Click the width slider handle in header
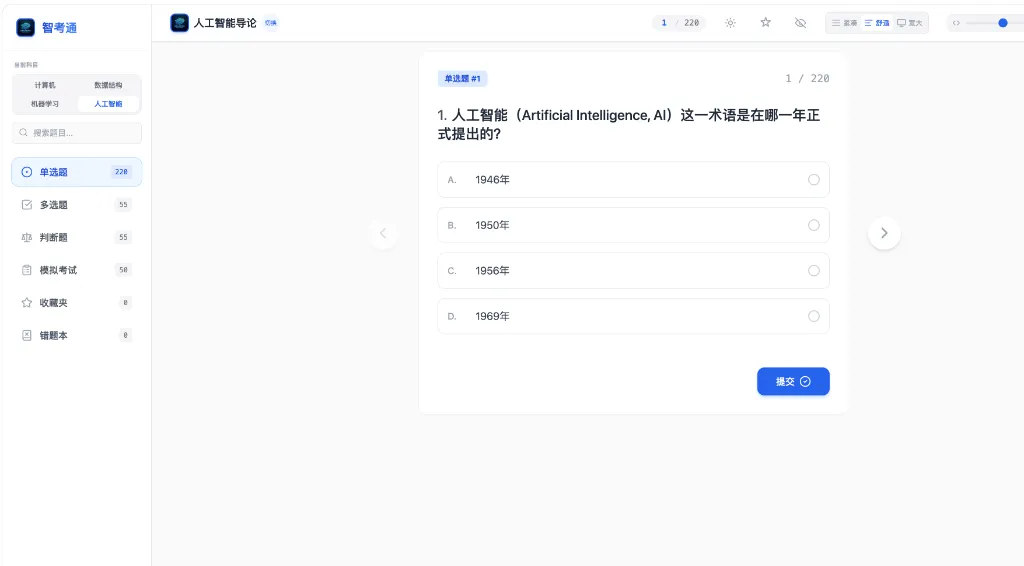1024x566 pixels. pyautogui.click(x=1002, y=23)
